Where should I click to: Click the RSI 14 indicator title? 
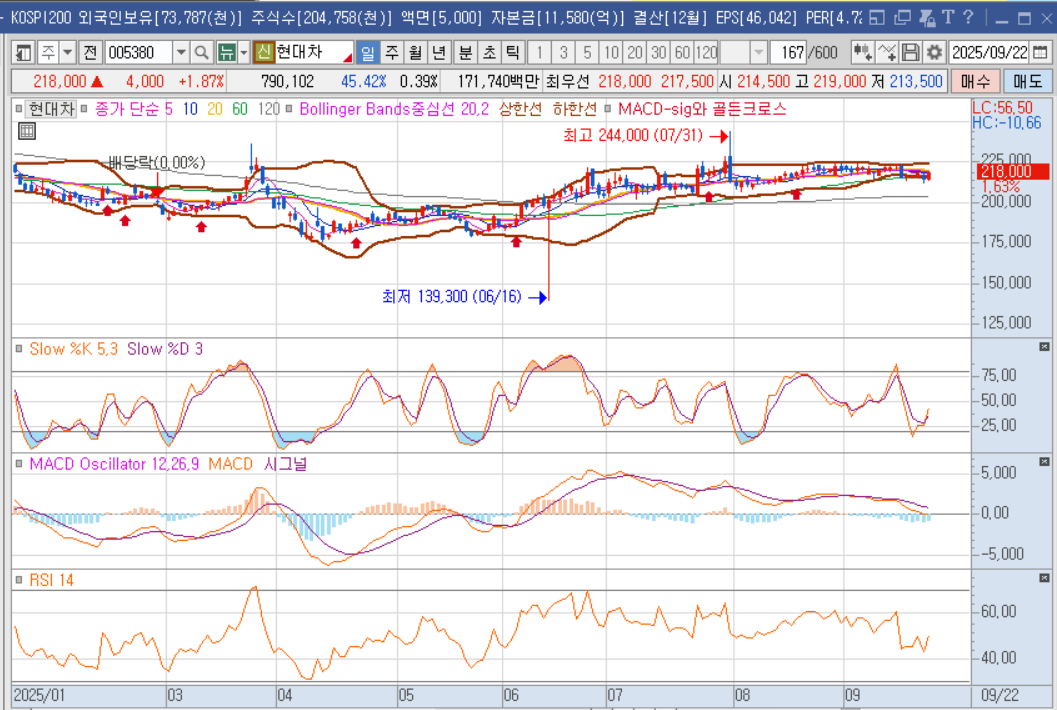point(51,580)
